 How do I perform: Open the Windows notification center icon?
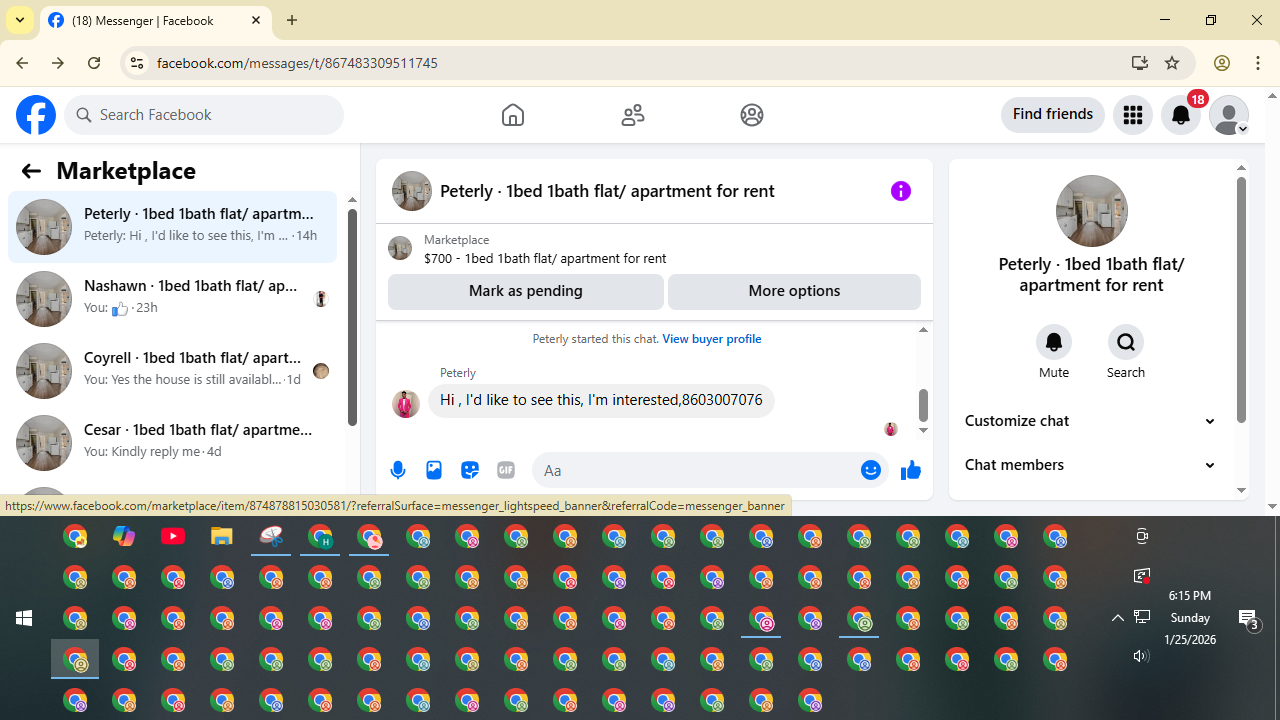click(1249, 619)
